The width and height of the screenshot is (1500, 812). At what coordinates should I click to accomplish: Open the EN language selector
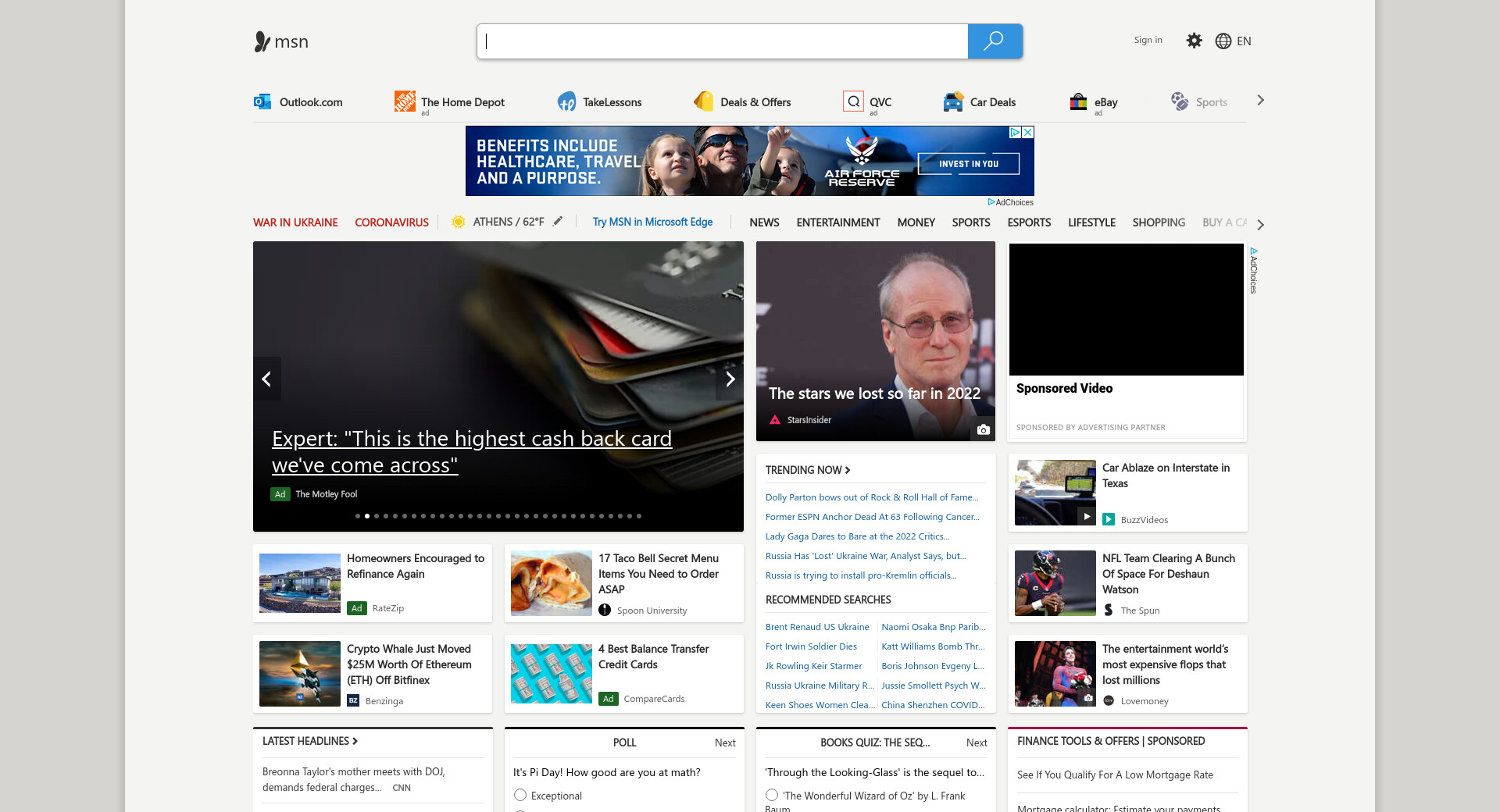(1244, 41)
